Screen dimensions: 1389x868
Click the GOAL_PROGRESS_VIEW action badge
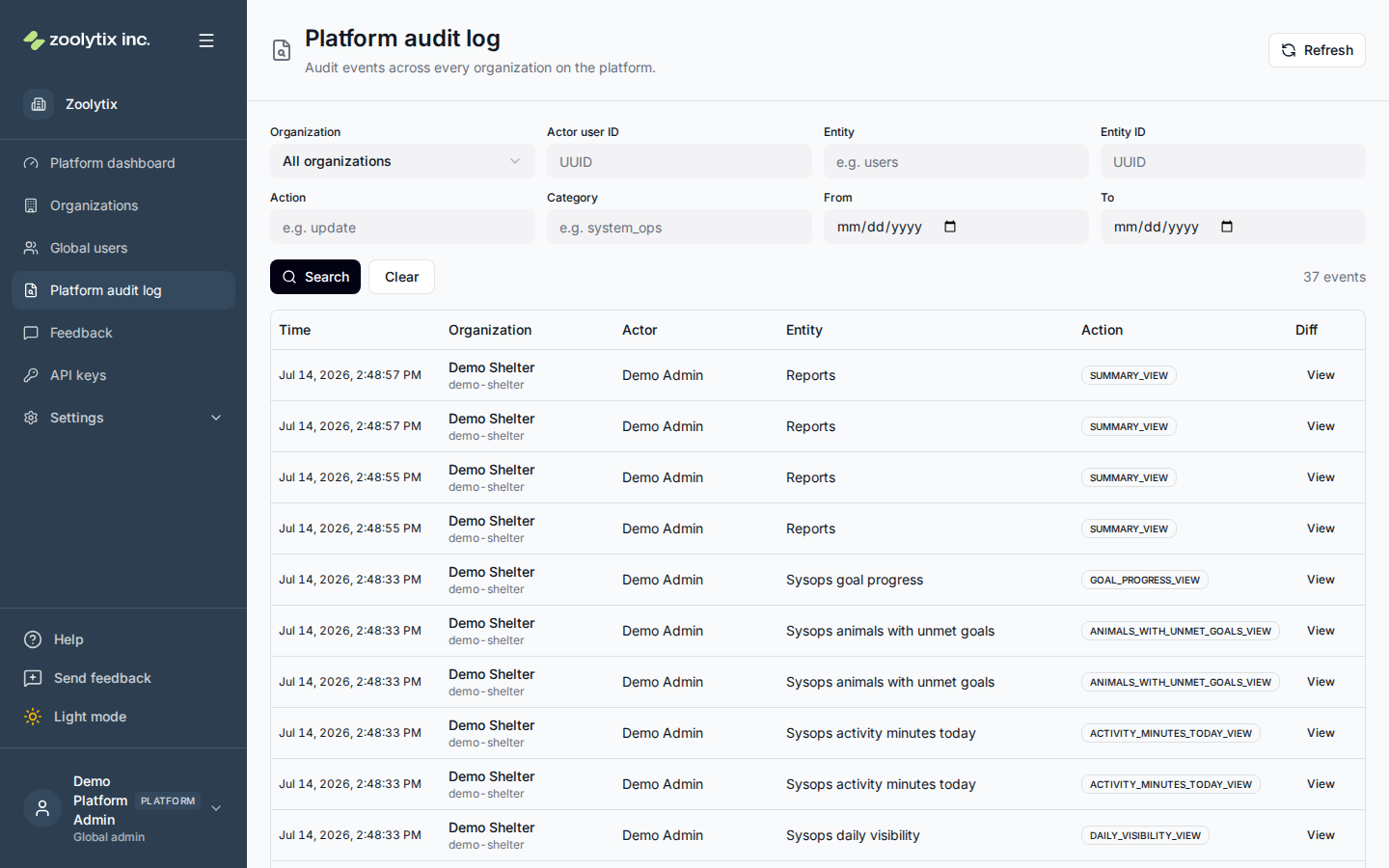tap(1145, 580)
